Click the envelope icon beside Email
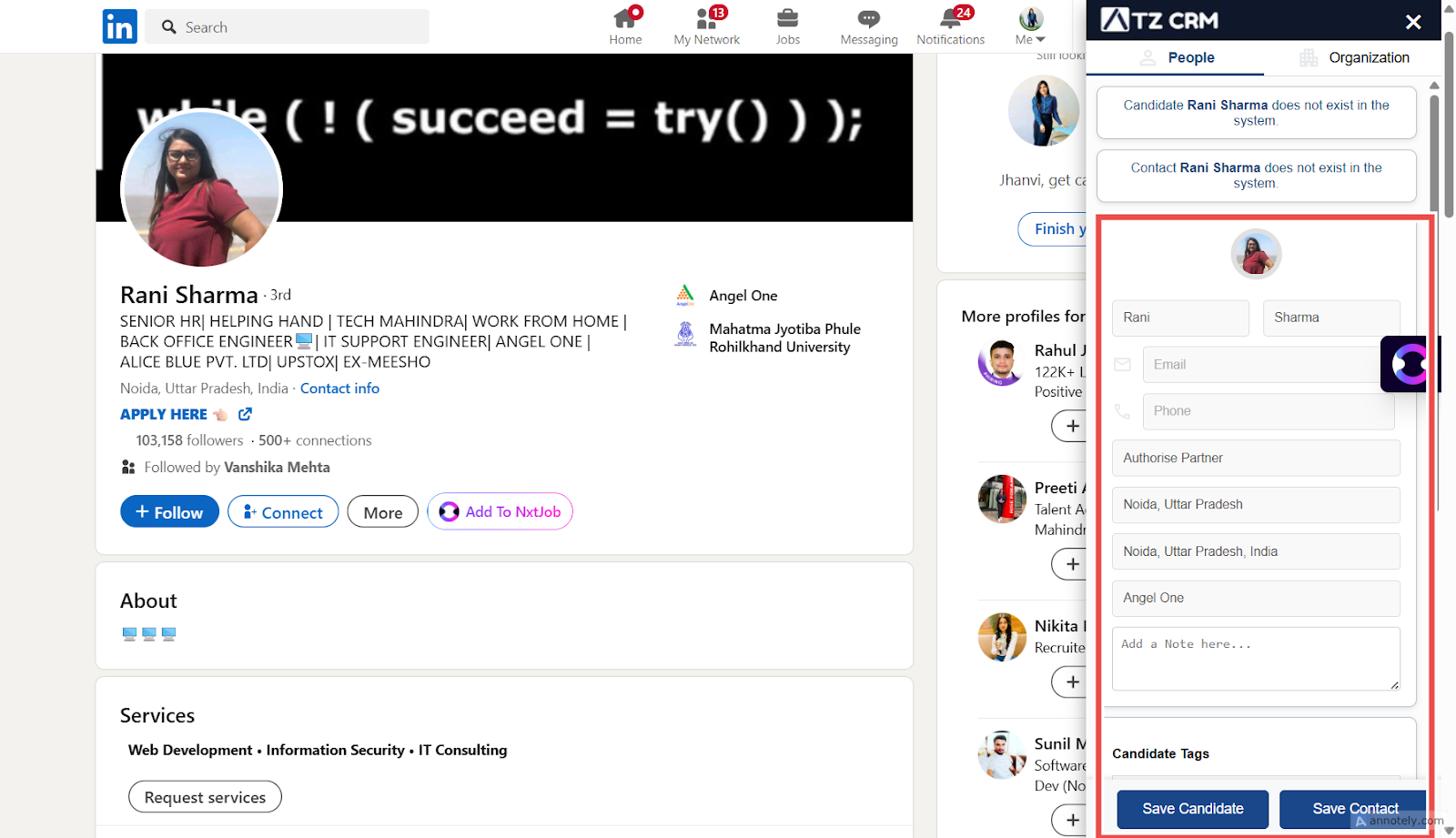1456x838 pixels. (x=1123, y=365)
